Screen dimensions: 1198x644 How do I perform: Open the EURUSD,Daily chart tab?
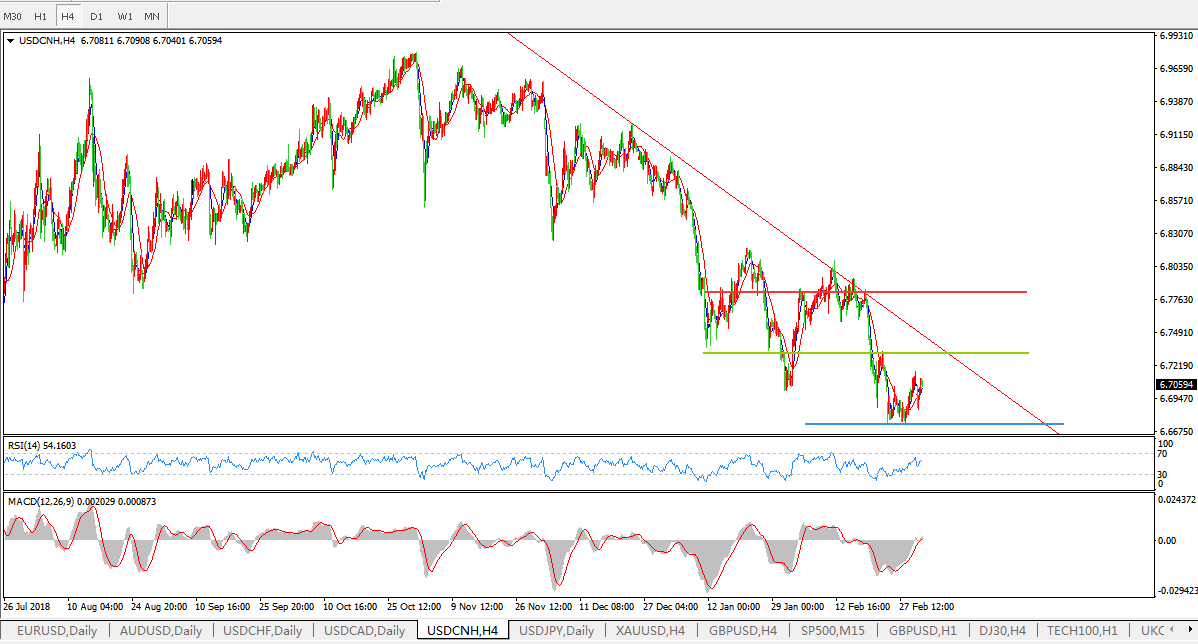pos(58,630)
